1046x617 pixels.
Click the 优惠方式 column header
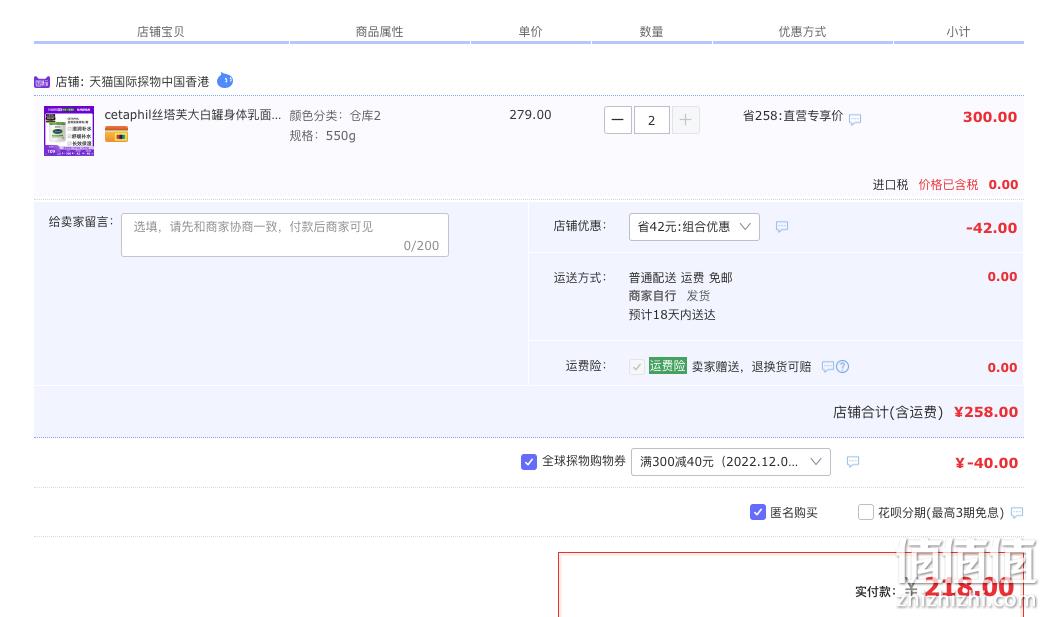(x=802, y=31)
